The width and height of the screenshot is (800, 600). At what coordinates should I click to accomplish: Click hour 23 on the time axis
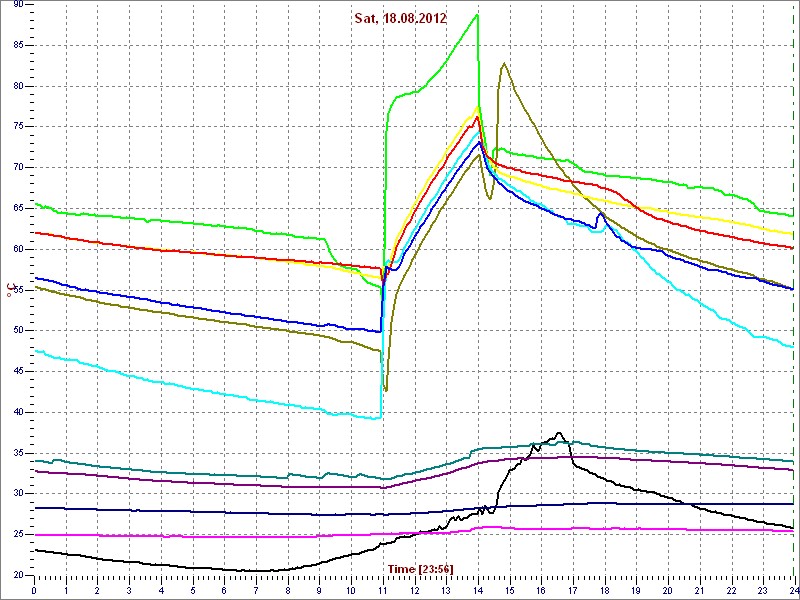(x=763, y=590)
